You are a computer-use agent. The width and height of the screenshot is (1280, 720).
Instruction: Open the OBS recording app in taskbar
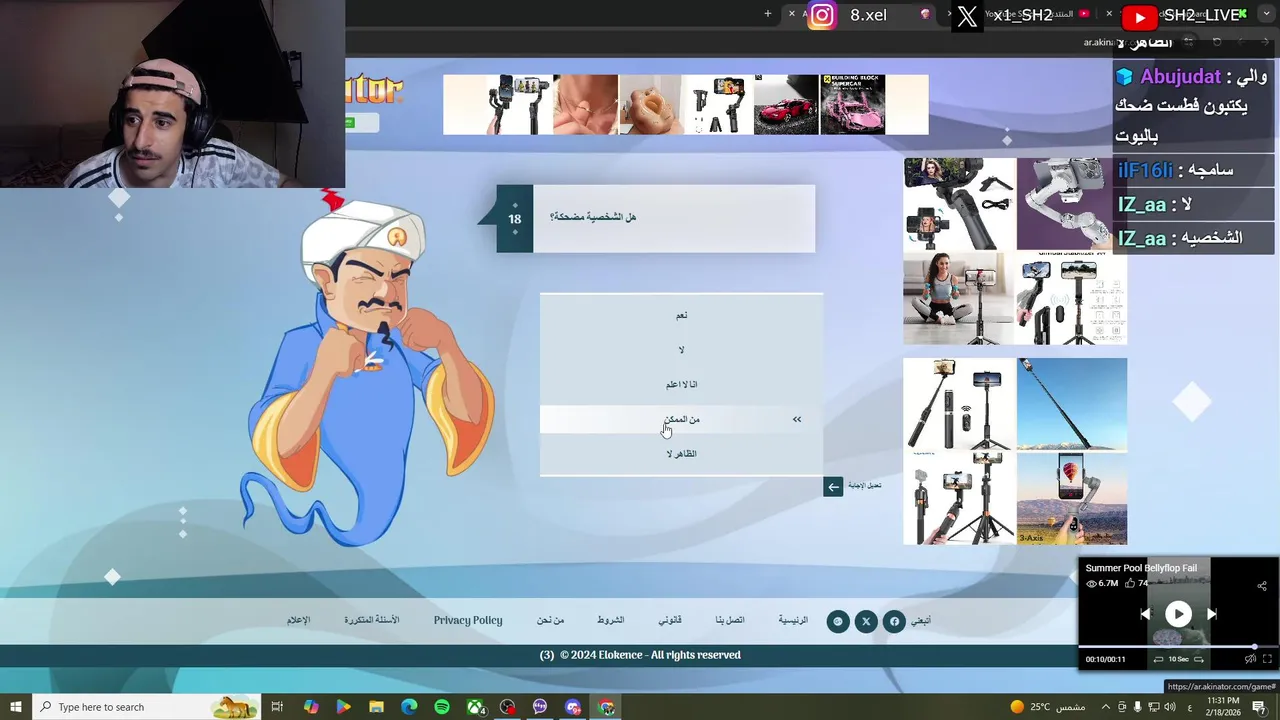[x=508, y=707]
